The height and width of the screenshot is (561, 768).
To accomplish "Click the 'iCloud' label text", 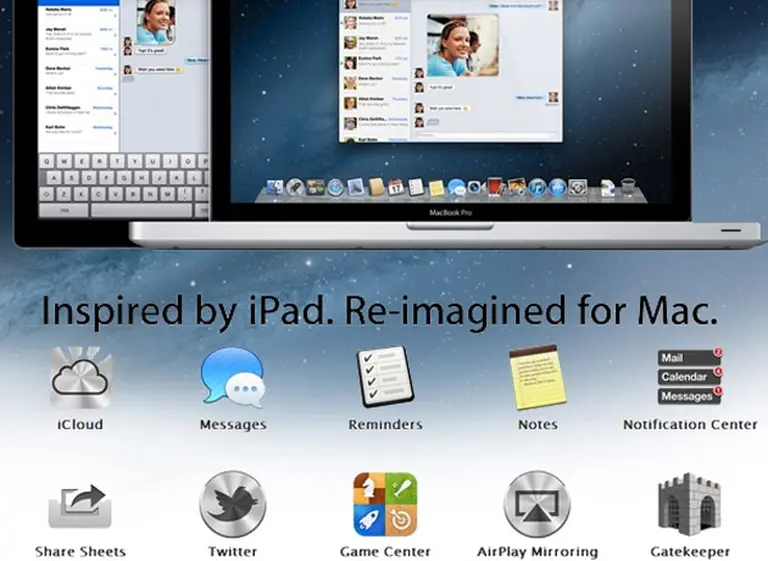I will (80, 424).
